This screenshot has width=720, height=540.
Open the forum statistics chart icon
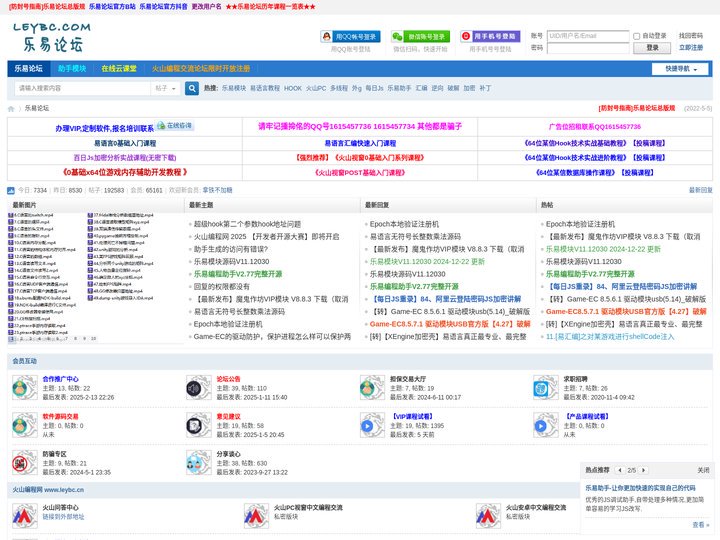click(11, 191)
